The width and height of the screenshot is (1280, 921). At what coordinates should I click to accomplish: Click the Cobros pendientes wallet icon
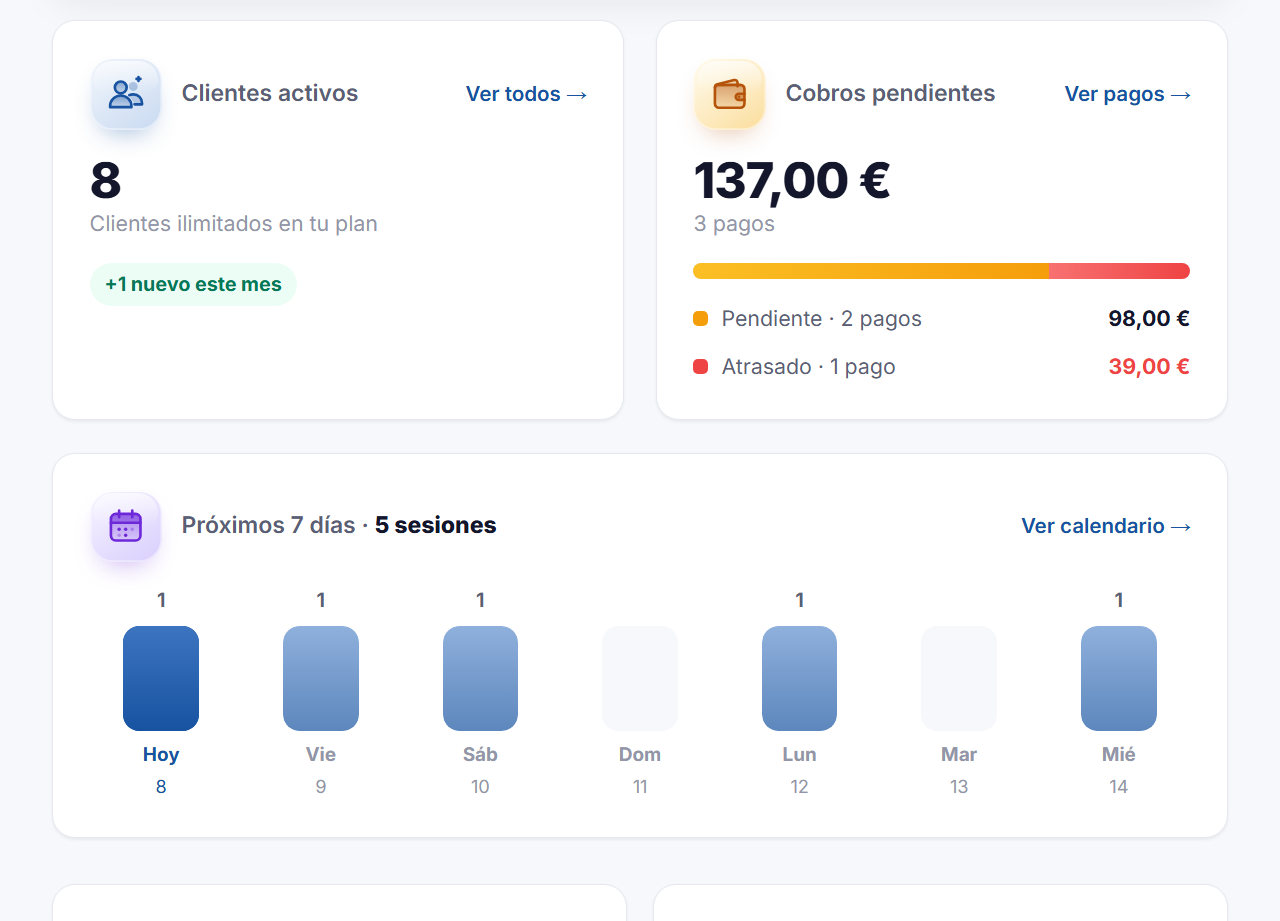(729, 94)
